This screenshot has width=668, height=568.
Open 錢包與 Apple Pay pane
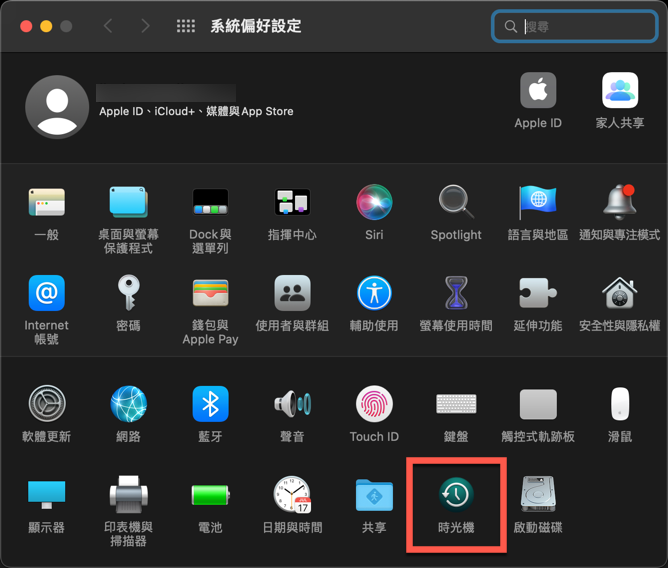(x=210, y=293)
